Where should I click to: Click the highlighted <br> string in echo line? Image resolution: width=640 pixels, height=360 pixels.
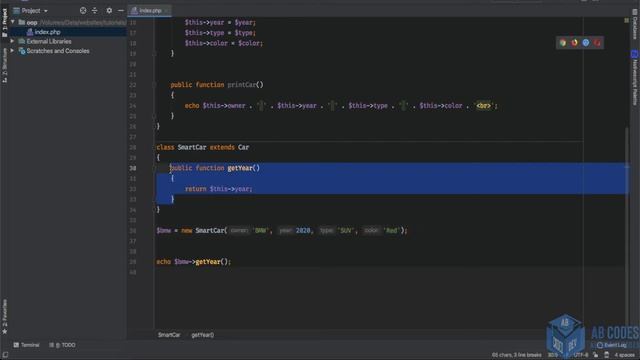coord(483,106)
